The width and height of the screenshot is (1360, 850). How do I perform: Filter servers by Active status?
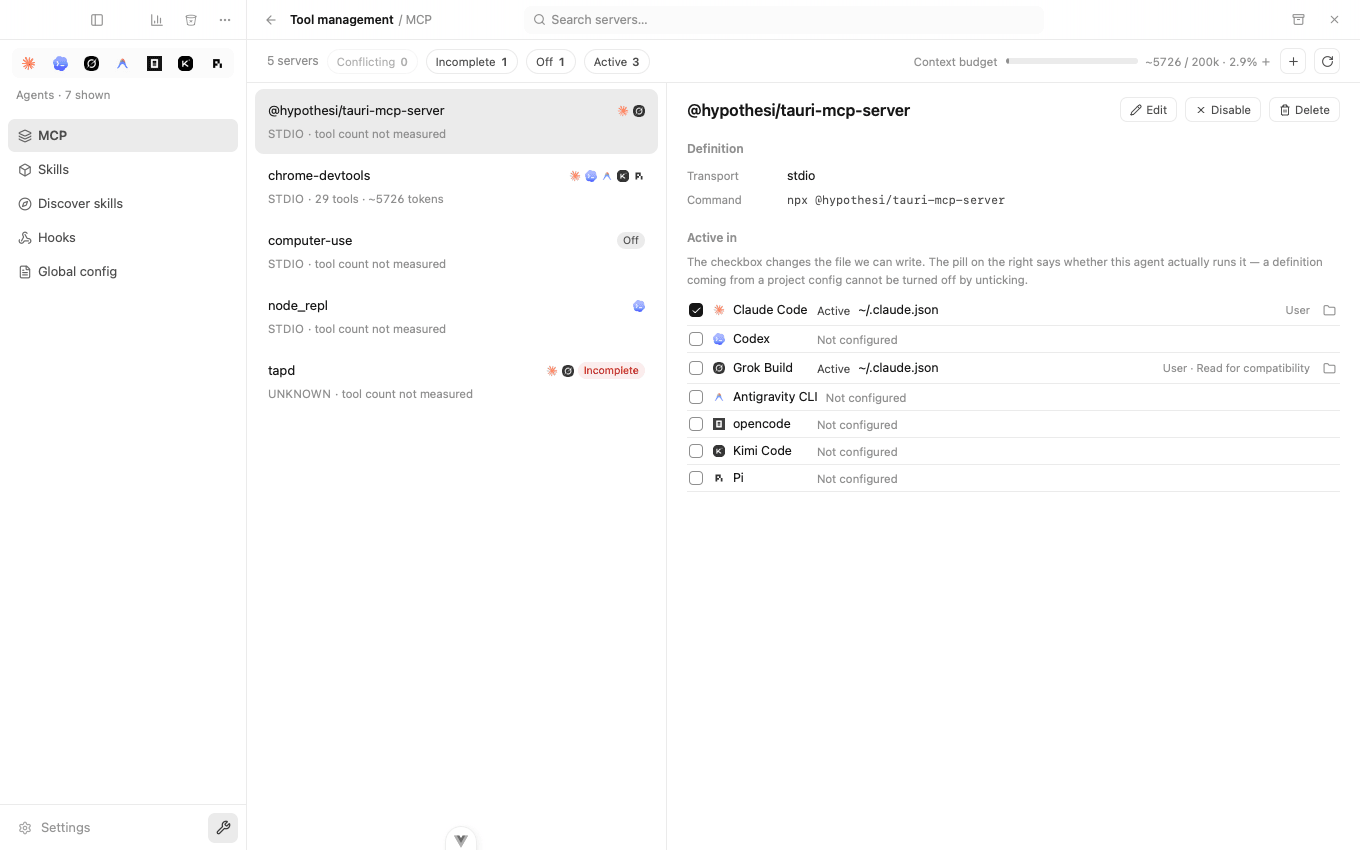[x=617, y=62]
